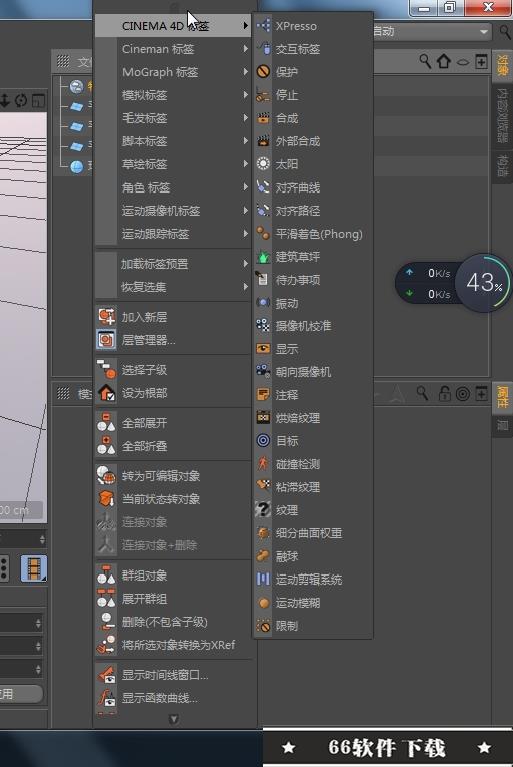The image size is (513, 767).
Task: Open the 层管理器... entry
Action: coord(173,340)
